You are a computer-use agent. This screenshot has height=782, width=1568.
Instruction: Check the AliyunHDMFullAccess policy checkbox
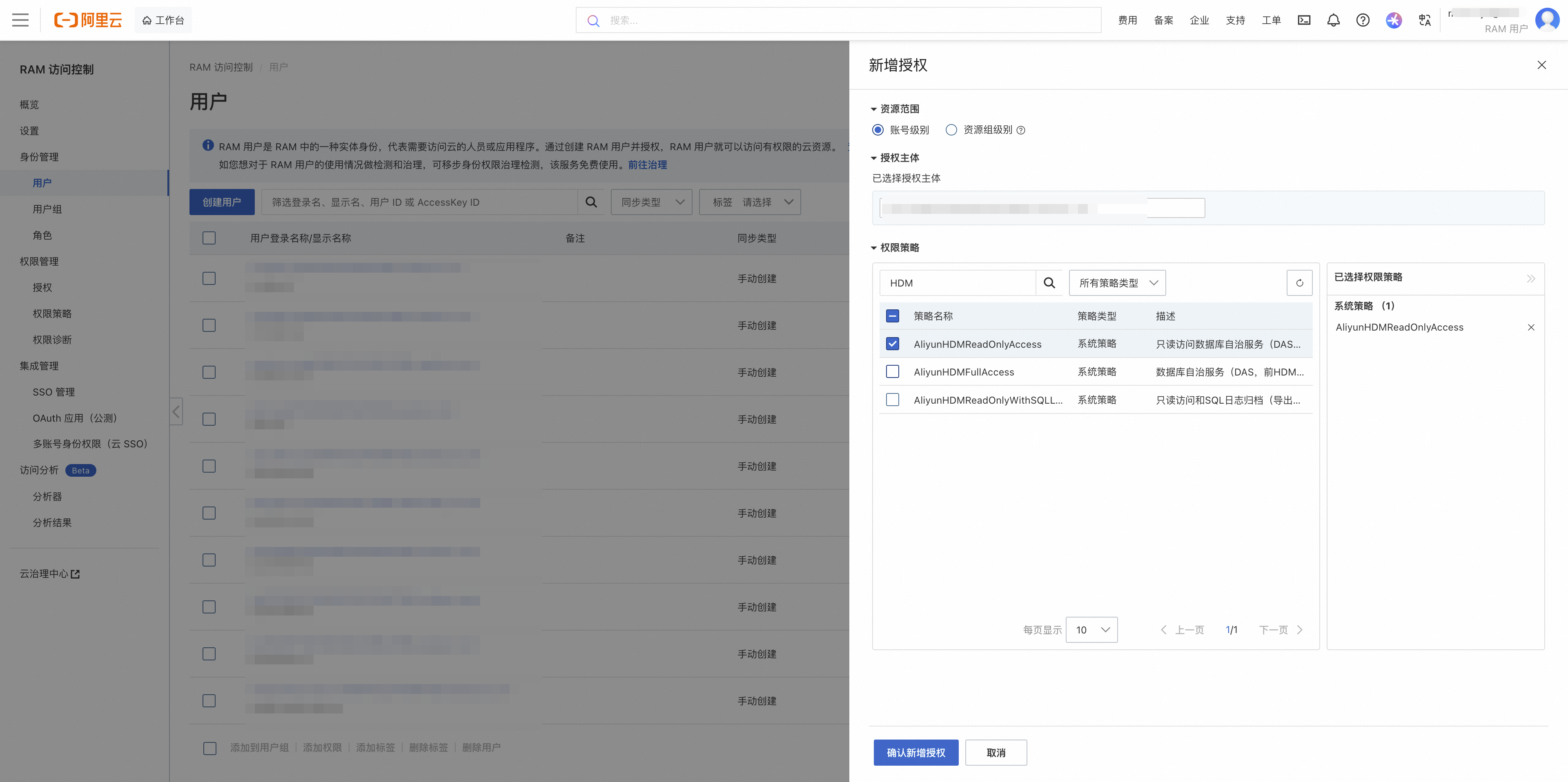(x=892, y=372)
